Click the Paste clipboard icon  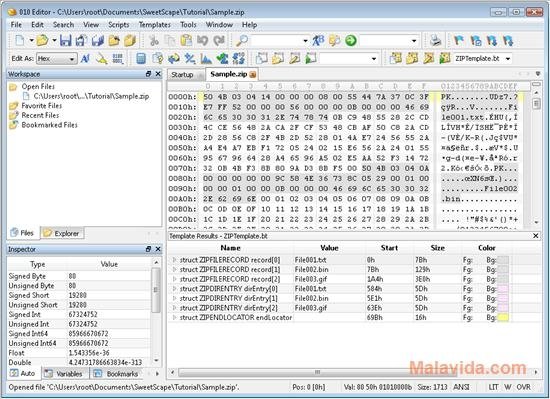tap(186, 41)
